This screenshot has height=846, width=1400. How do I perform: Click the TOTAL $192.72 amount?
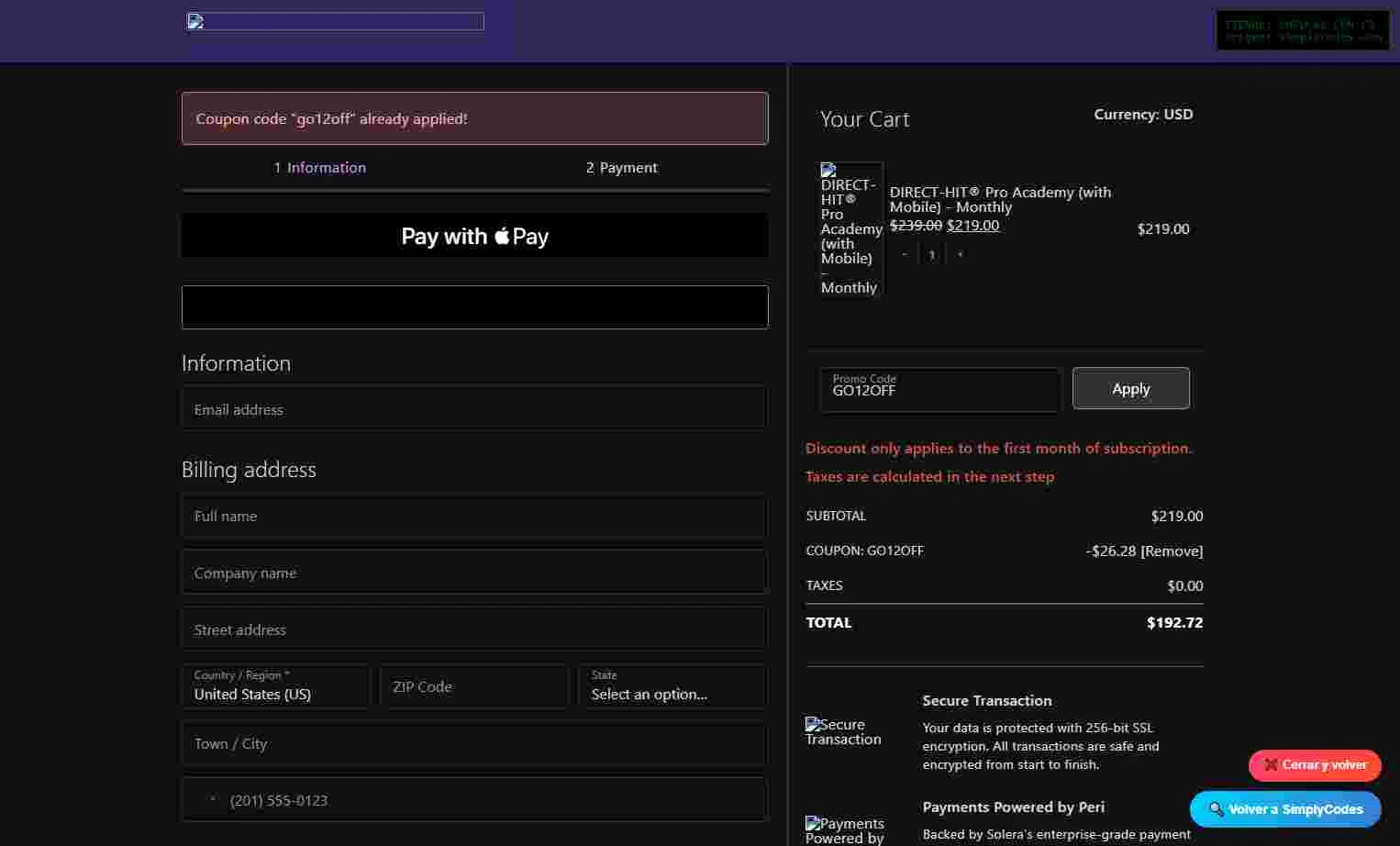(x=1174, y=622)
